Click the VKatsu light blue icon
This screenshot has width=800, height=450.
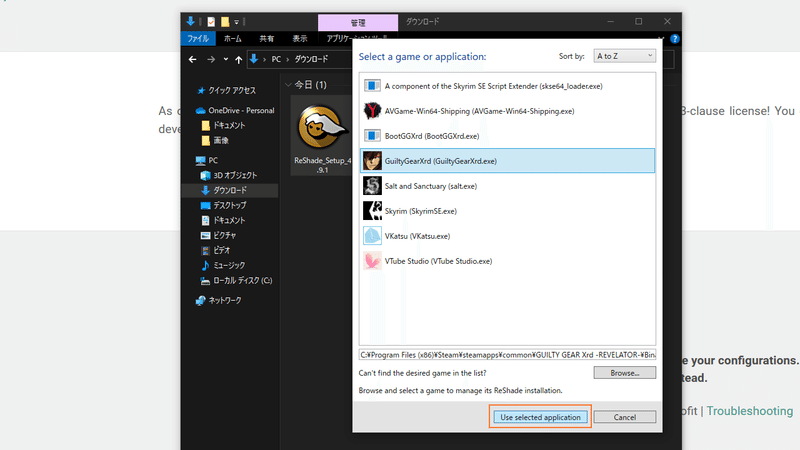pyautogui.click(x=372, y=236)
